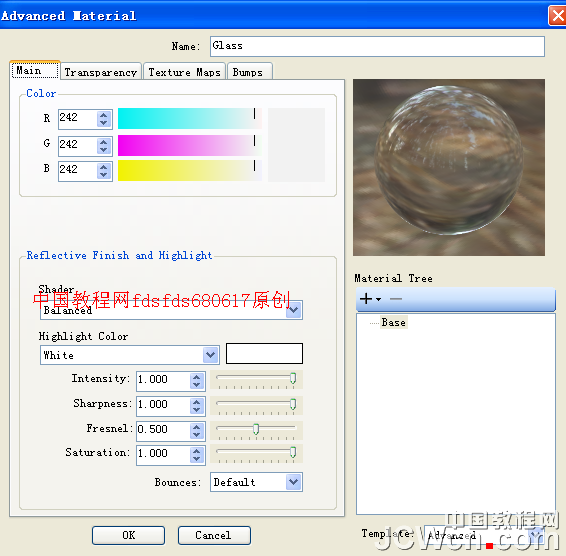Image resolution: width=566 pixels, height=556 pixels.
Task: Decrease Saturation with the down arrow
Action: (x=197, y=459)
